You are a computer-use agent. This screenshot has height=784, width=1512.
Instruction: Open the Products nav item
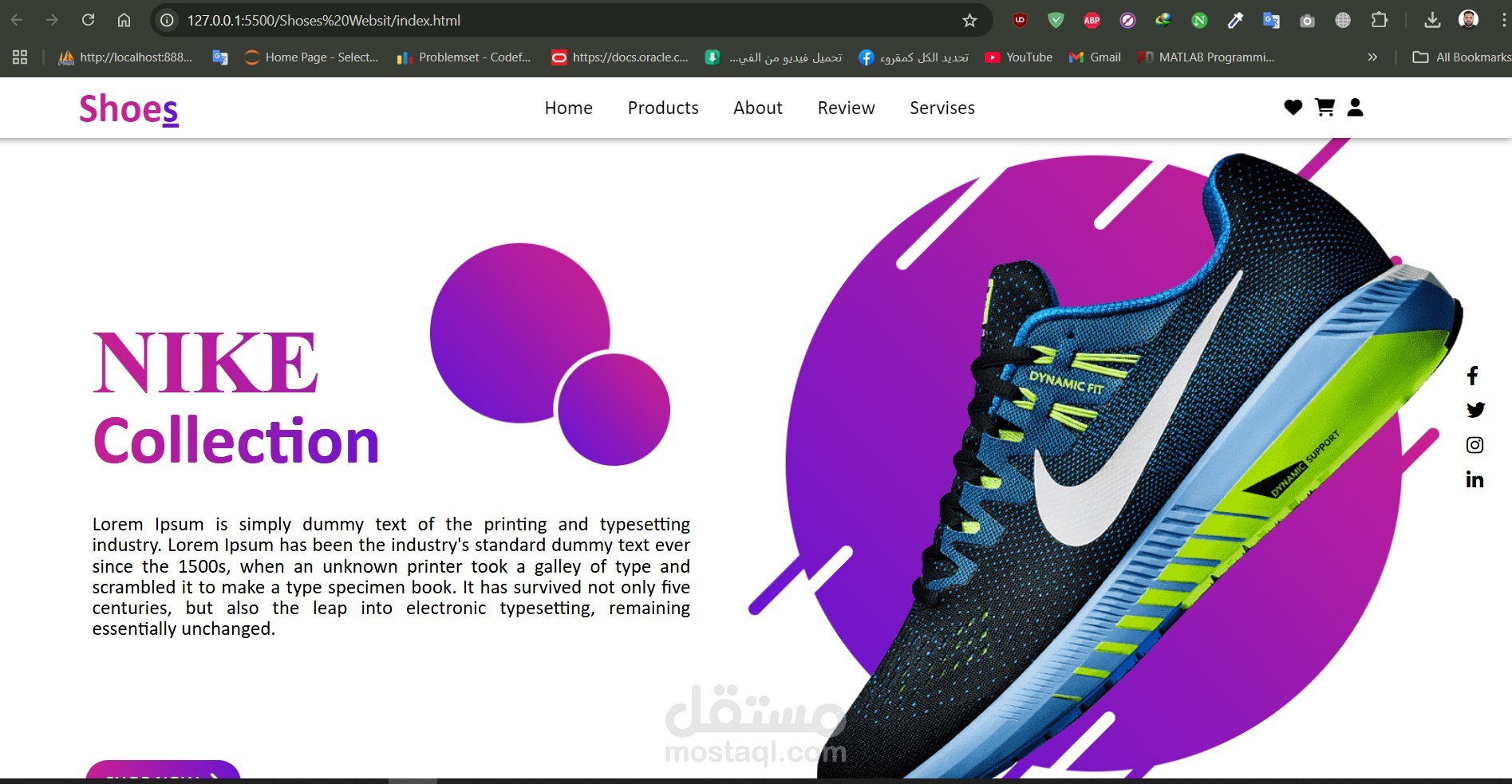click(x=663, y=108)
